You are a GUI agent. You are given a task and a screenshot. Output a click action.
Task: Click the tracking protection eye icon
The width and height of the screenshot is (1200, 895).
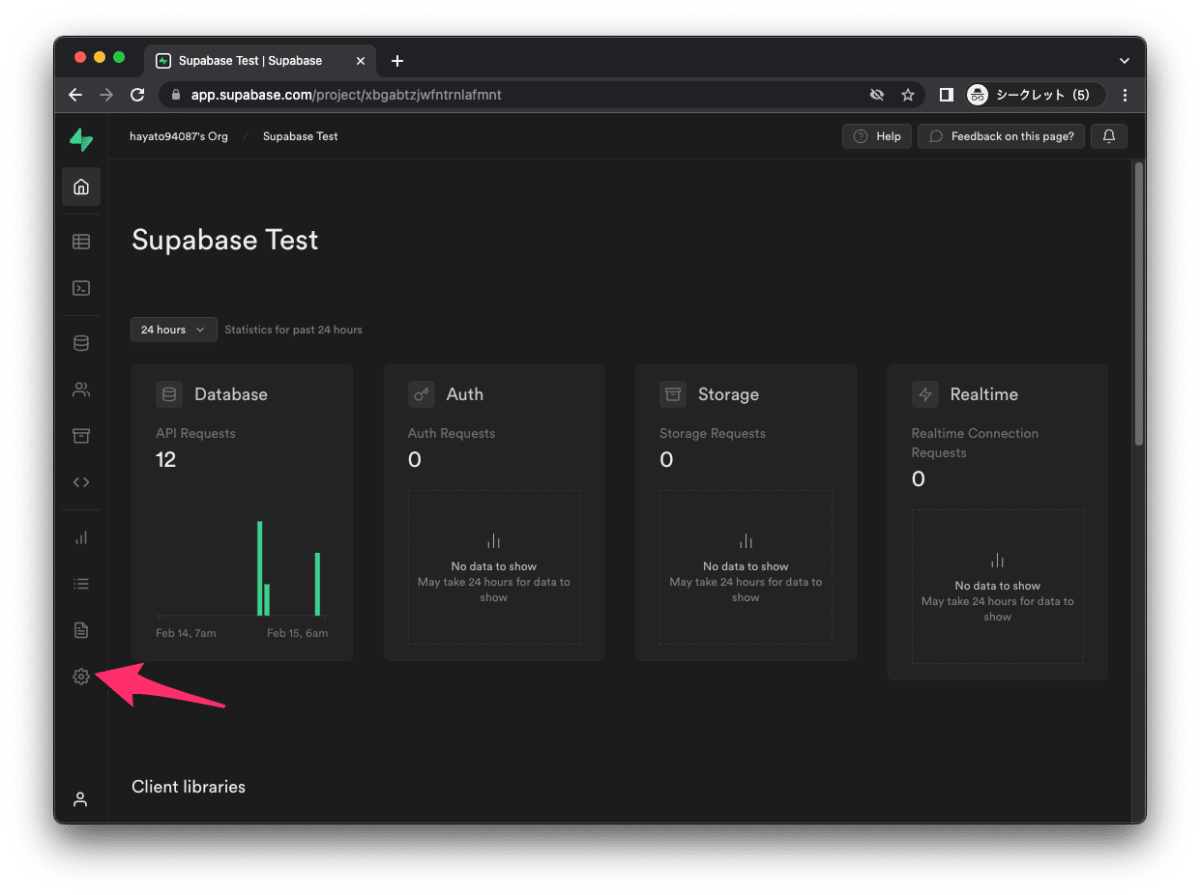tap(877, 95)
